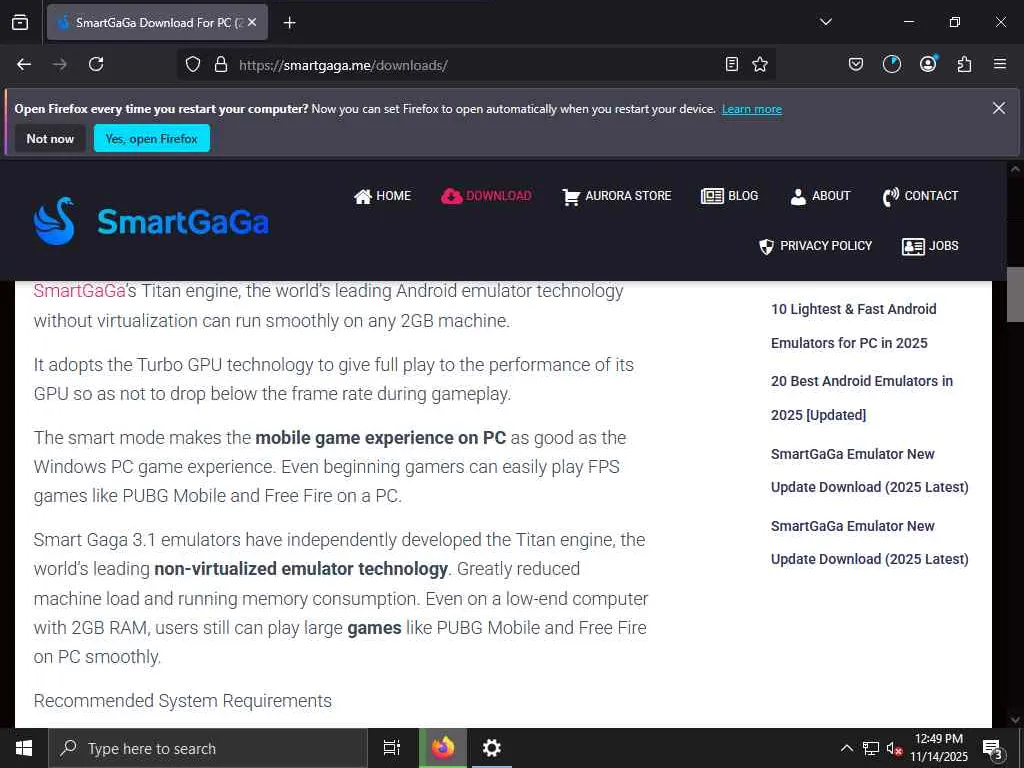Click the ID card jobs icon

pos(913,246)
